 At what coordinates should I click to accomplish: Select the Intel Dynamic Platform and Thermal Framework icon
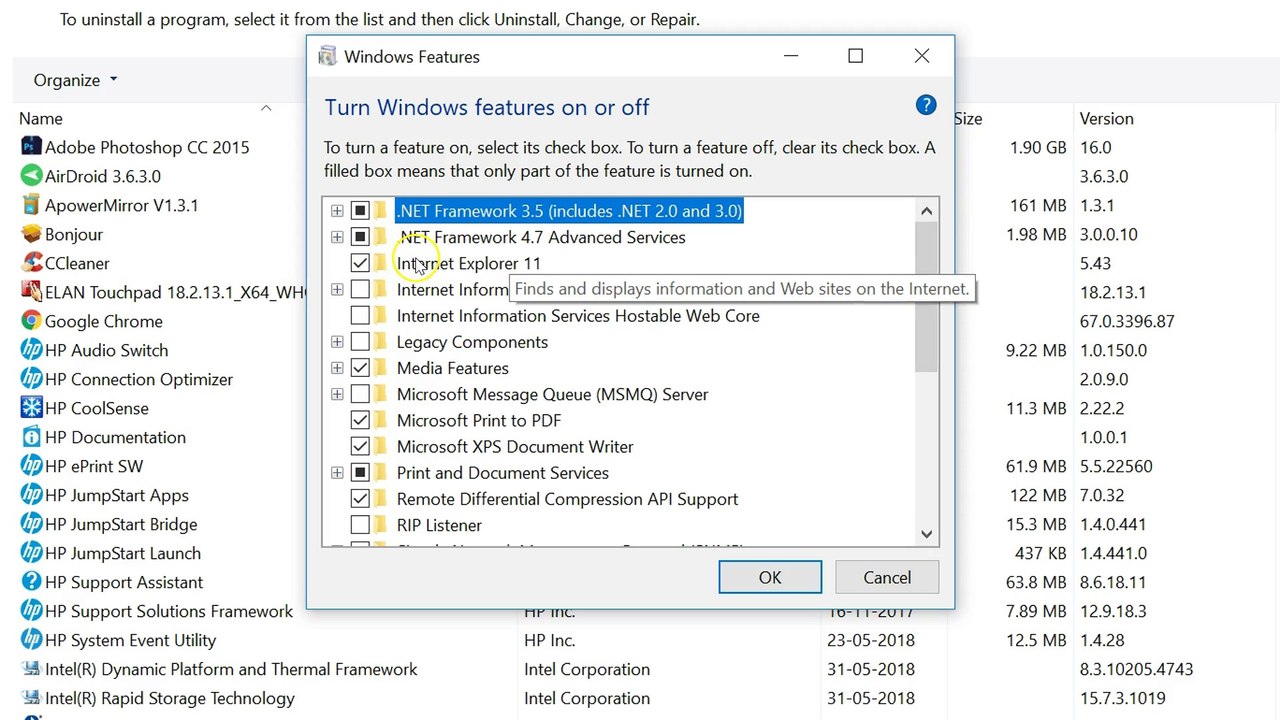click(31, 669)
